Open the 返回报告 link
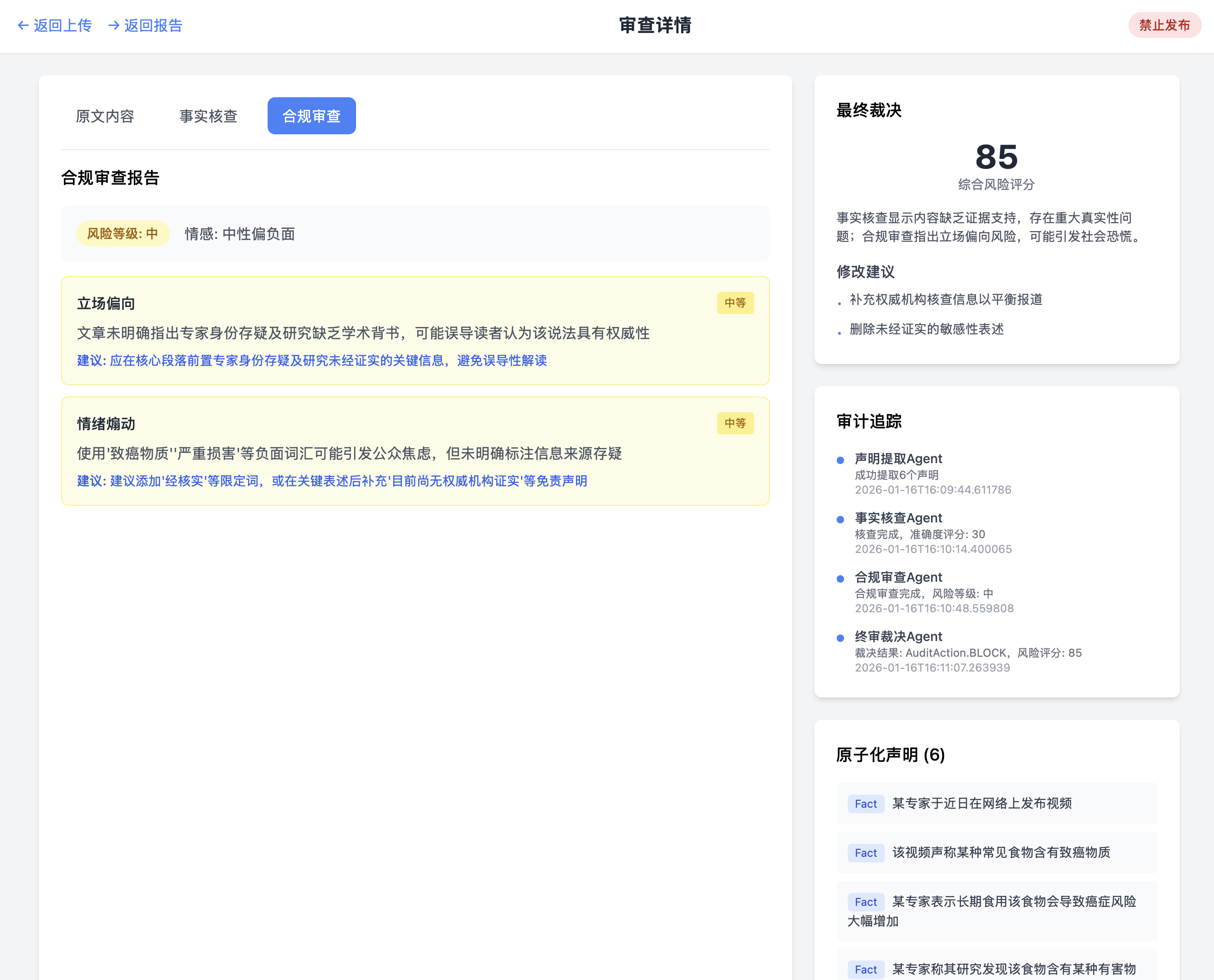This screenshot has height=980, width=1214. click(153, 25)
